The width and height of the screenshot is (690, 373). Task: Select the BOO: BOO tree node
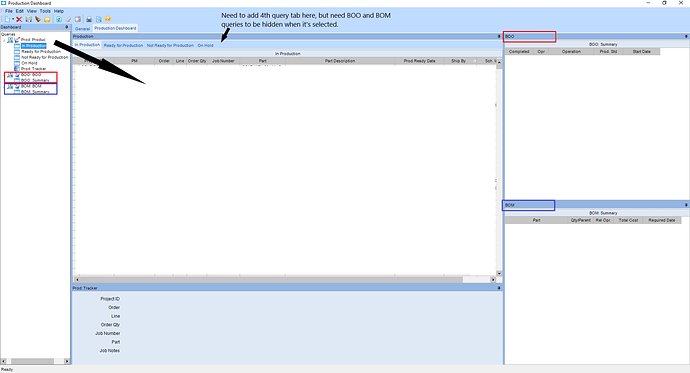[31, 75]
